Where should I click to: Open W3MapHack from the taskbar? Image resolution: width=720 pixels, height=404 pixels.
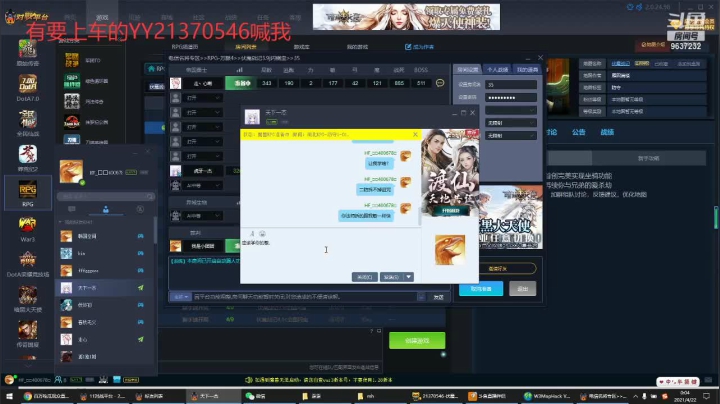click(x=547, y=396)
